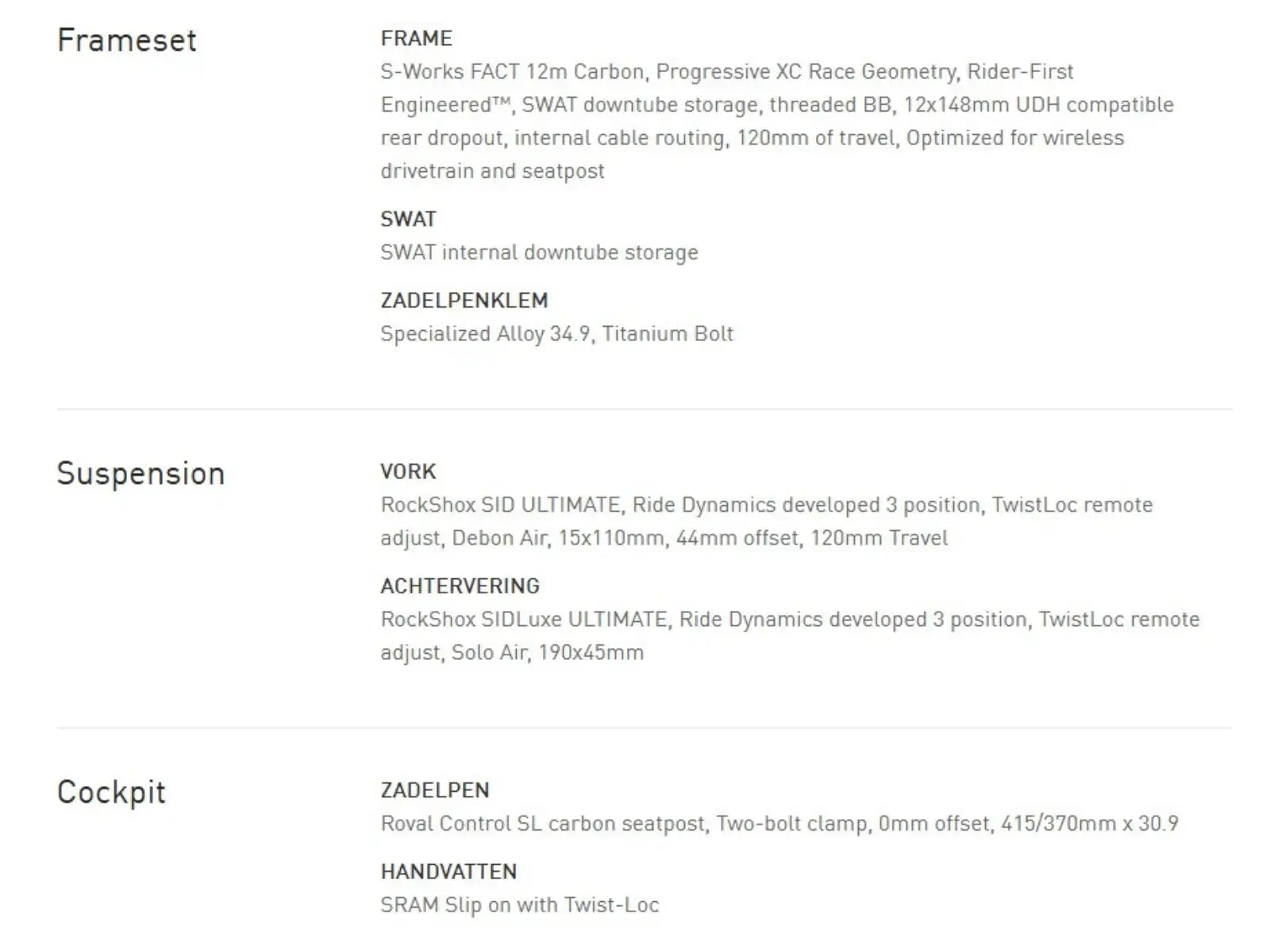Click the 190x45mm shock size text
The image size is (1270, 952).
point(591,653)
